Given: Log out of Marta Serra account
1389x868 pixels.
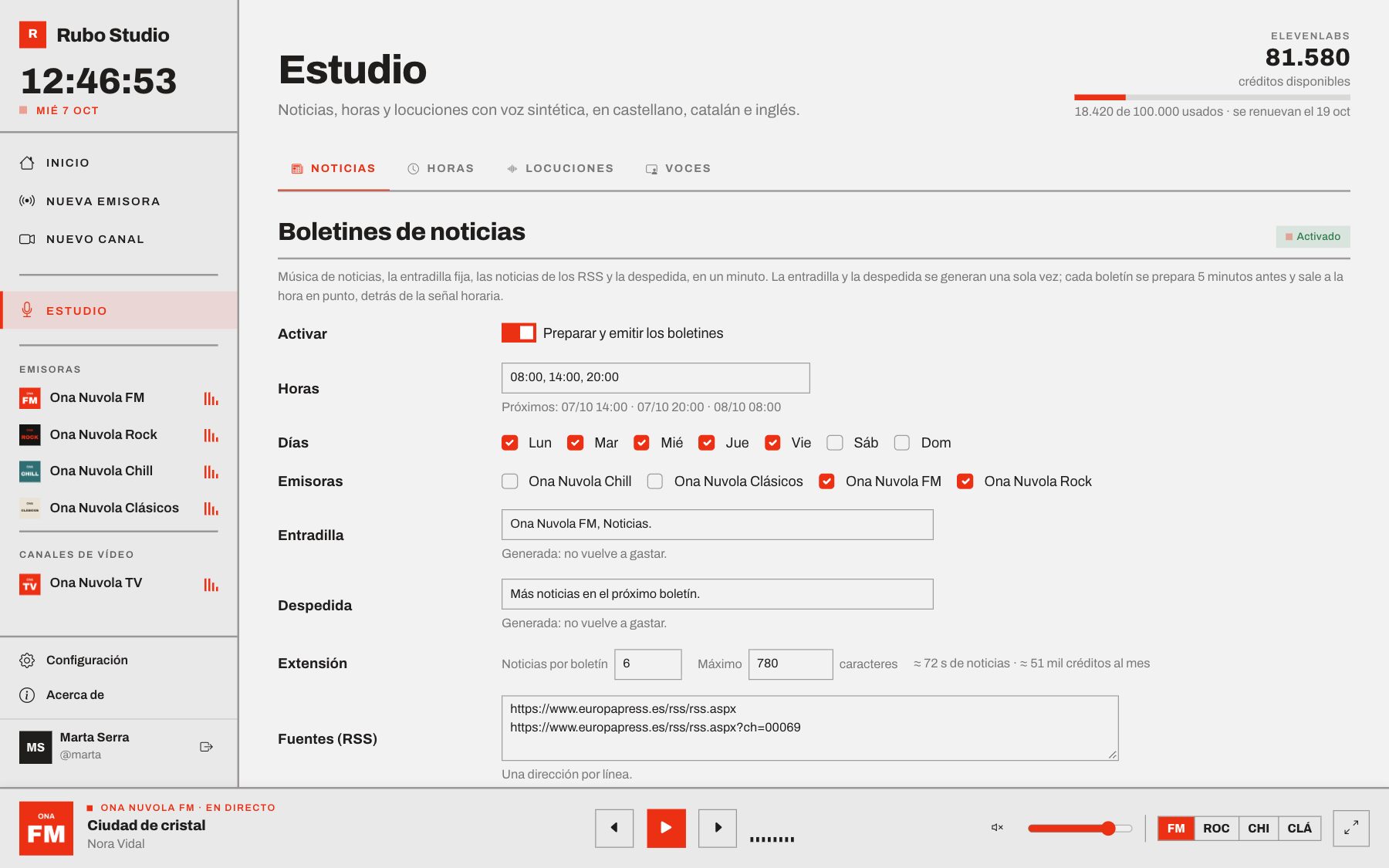Looking at the screenshot, I should (x=206, y=747).
